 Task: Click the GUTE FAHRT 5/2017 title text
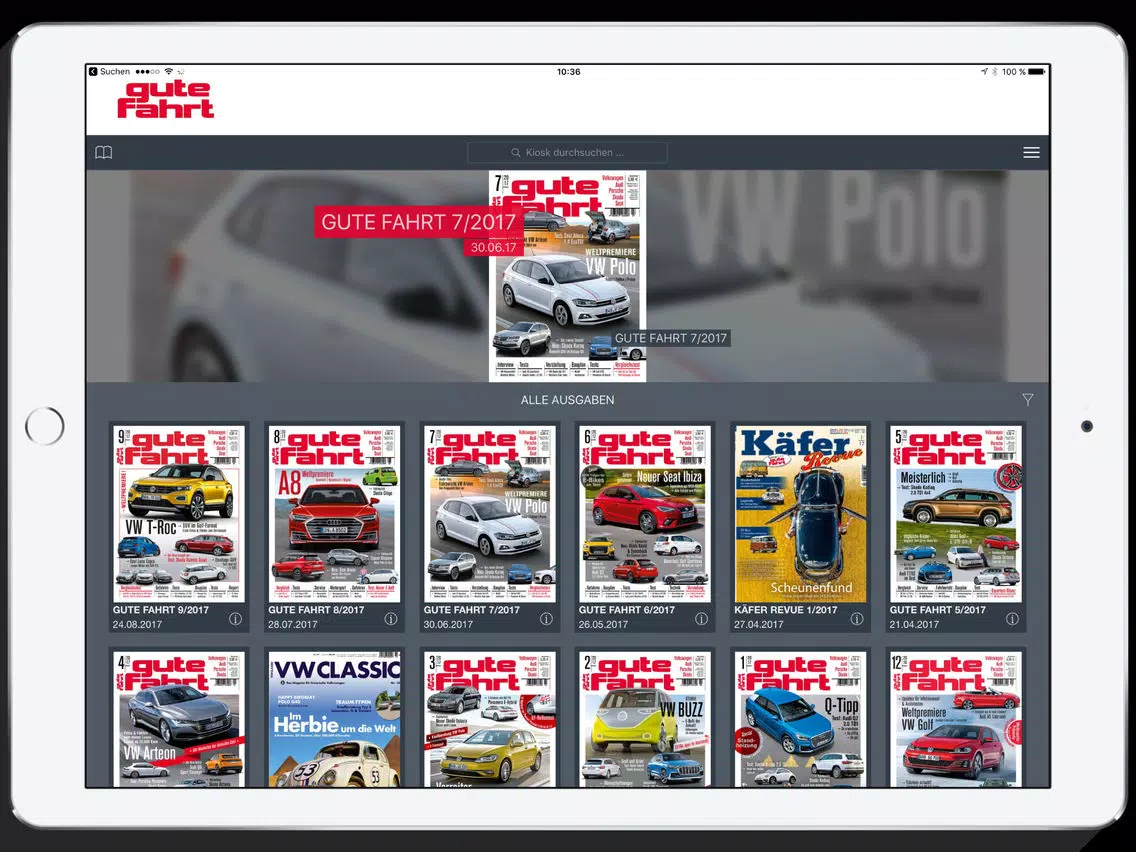pyautogui.click(x=937, y=610)
